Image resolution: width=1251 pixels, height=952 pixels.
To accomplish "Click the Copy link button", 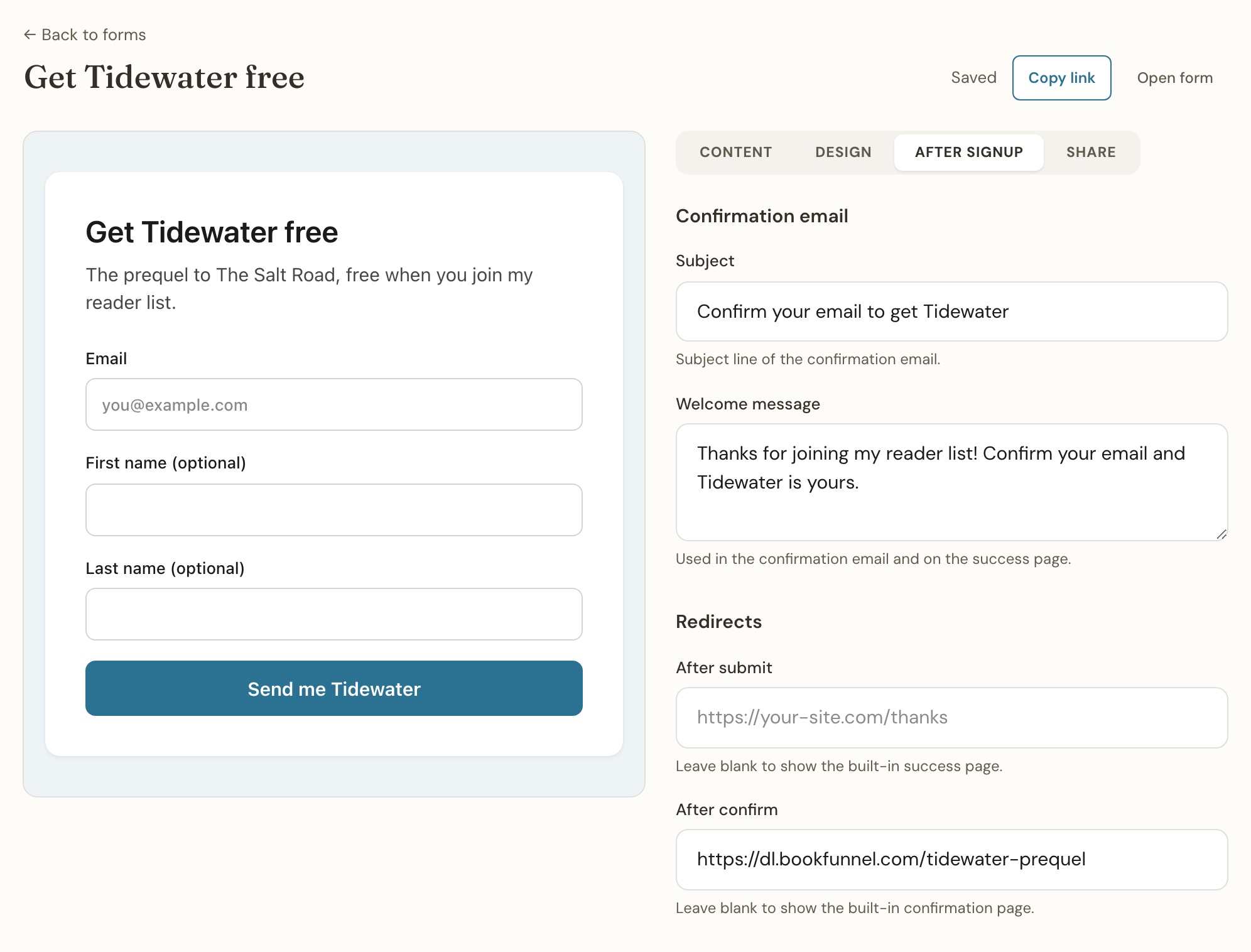I will pos(1061,78).
